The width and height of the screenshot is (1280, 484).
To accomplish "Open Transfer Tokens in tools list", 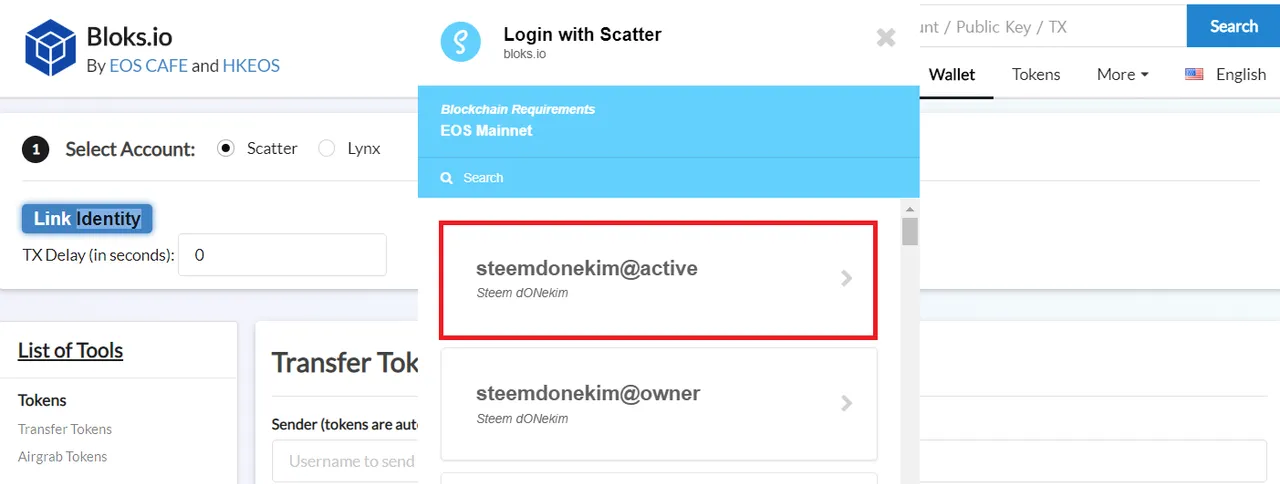I will 65,429.
